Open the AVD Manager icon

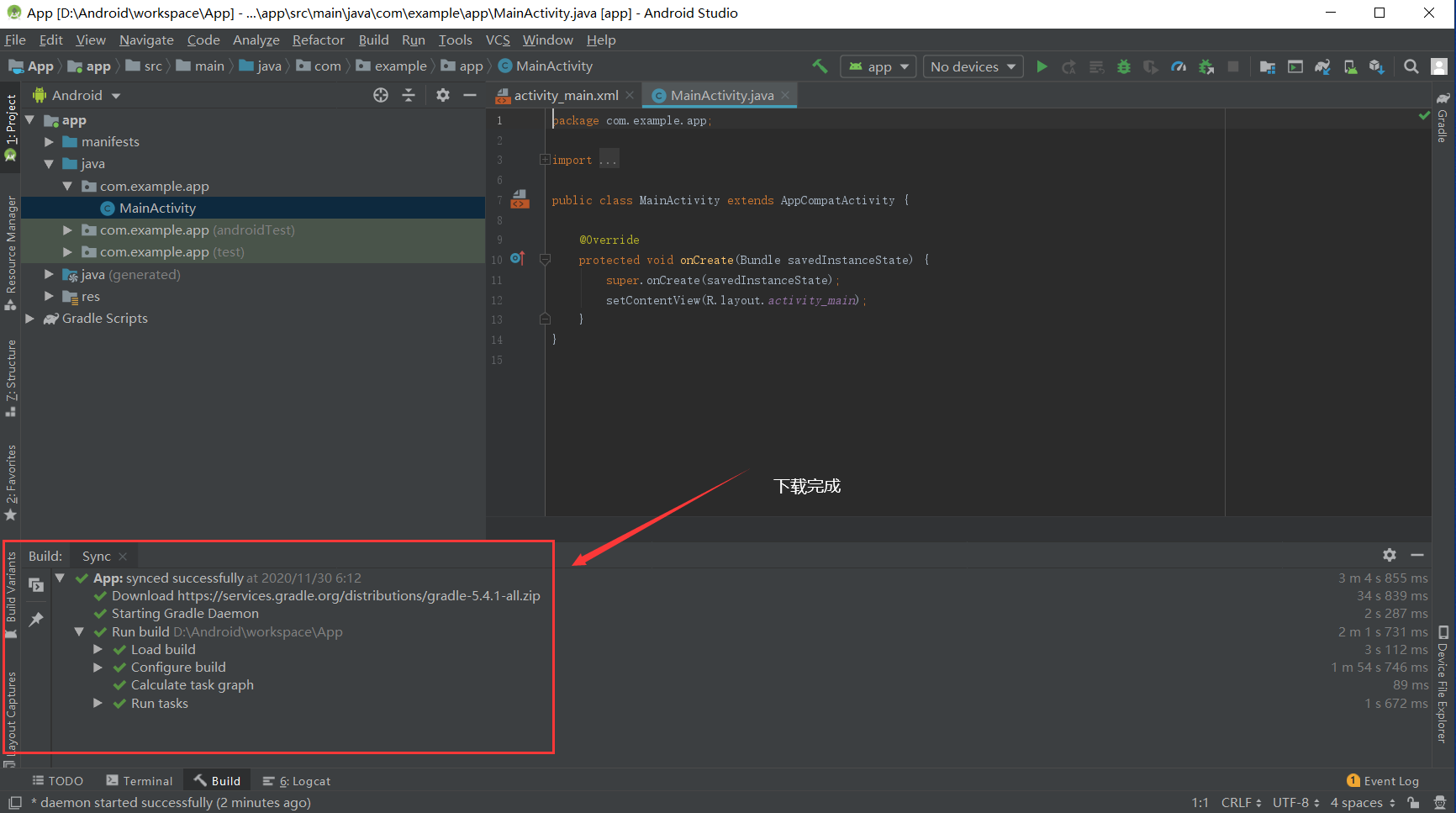1350,66
